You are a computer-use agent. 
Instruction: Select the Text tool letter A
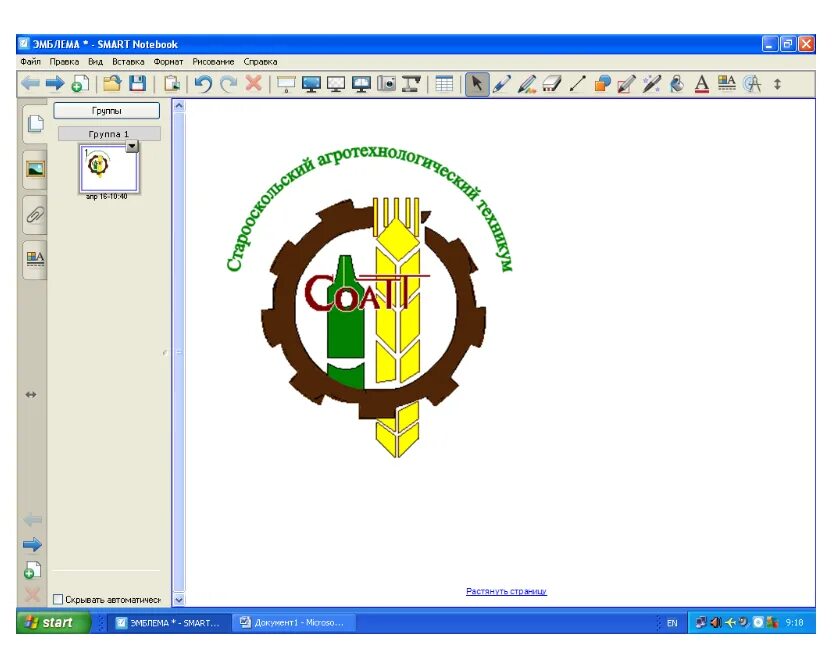click(702, 84)
